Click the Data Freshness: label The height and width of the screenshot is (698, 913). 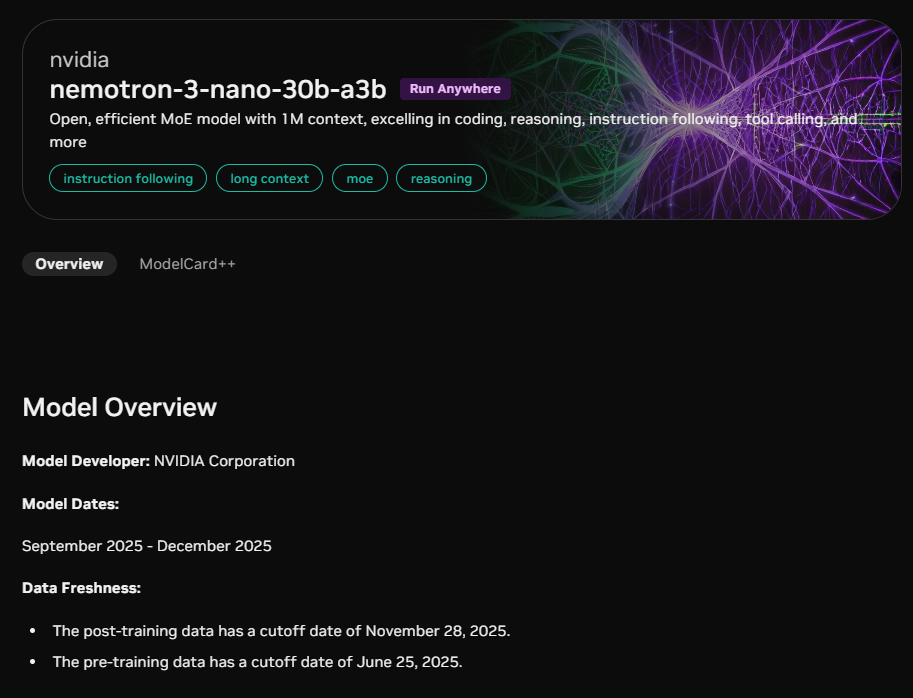pyautogui.click(x=82, y=588)
